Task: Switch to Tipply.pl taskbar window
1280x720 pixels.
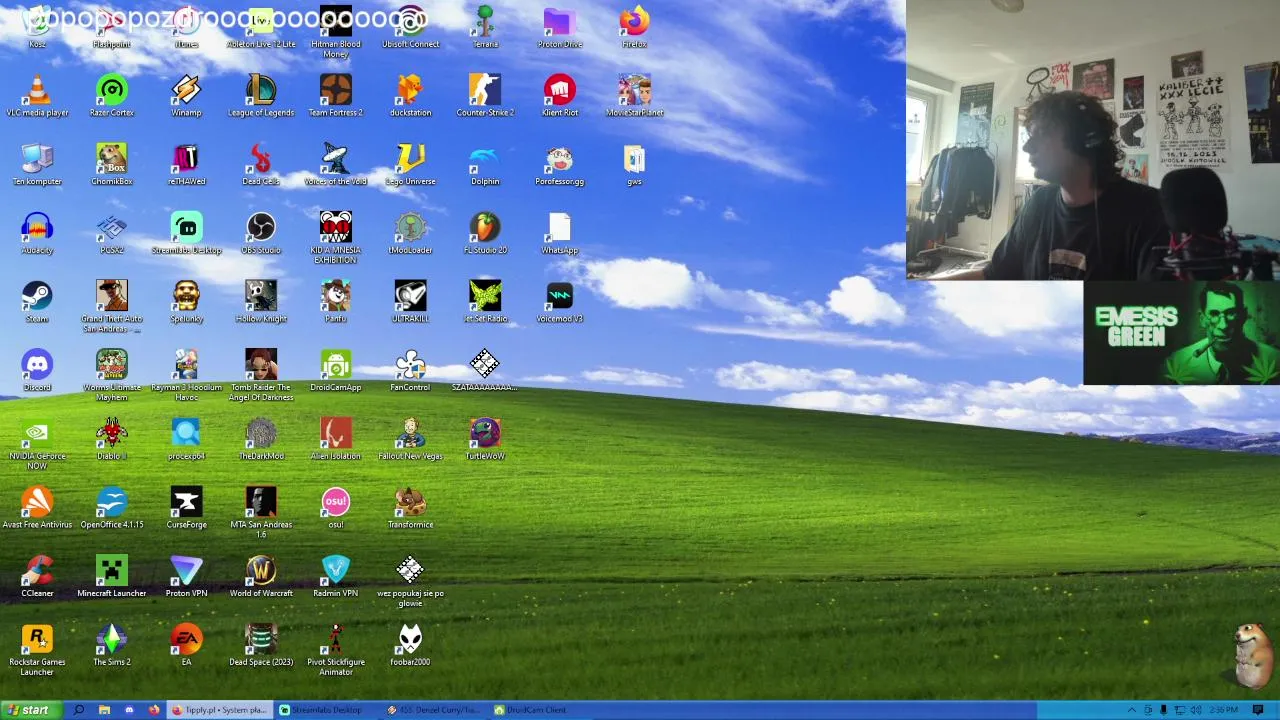Action: 219,710
